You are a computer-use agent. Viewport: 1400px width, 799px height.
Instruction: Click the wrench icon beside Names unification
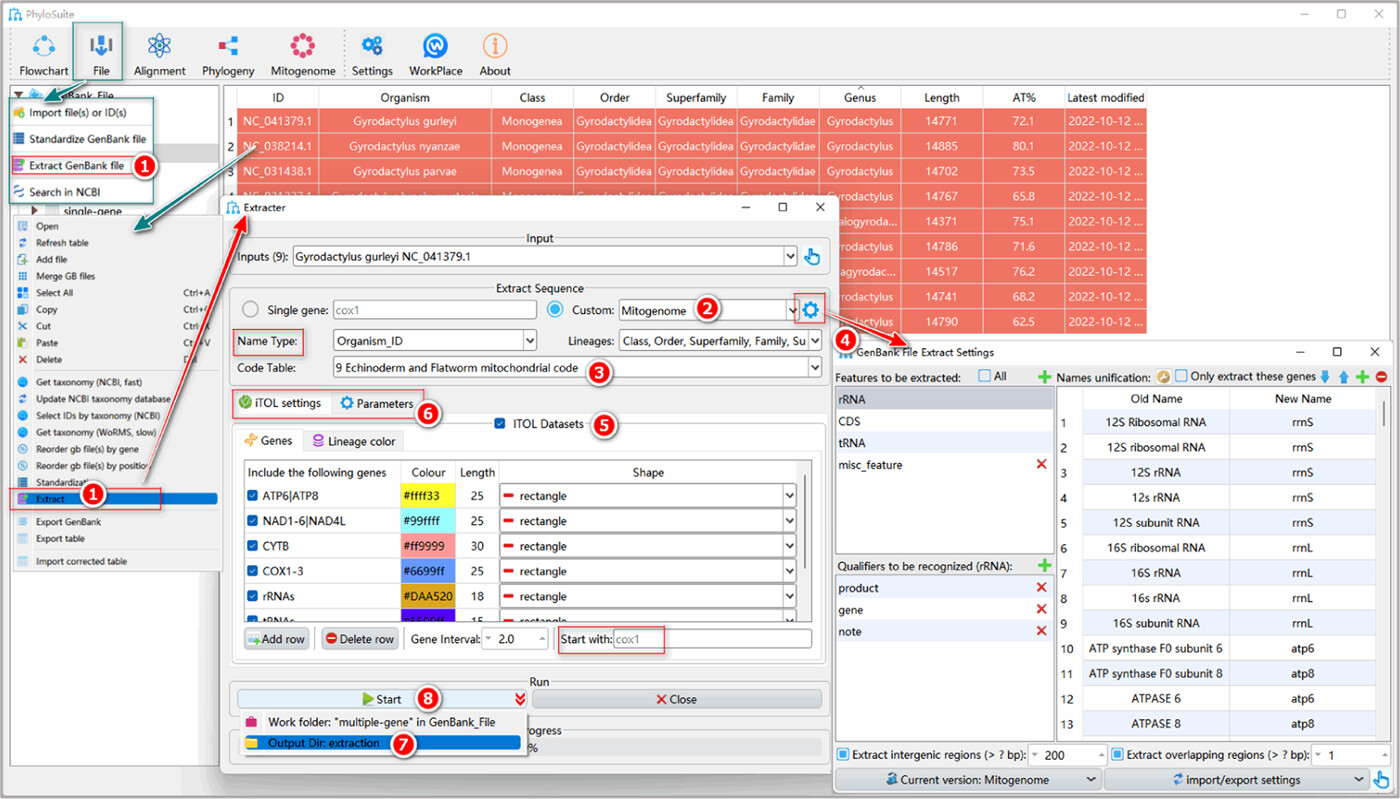[x=1164, y=377]
